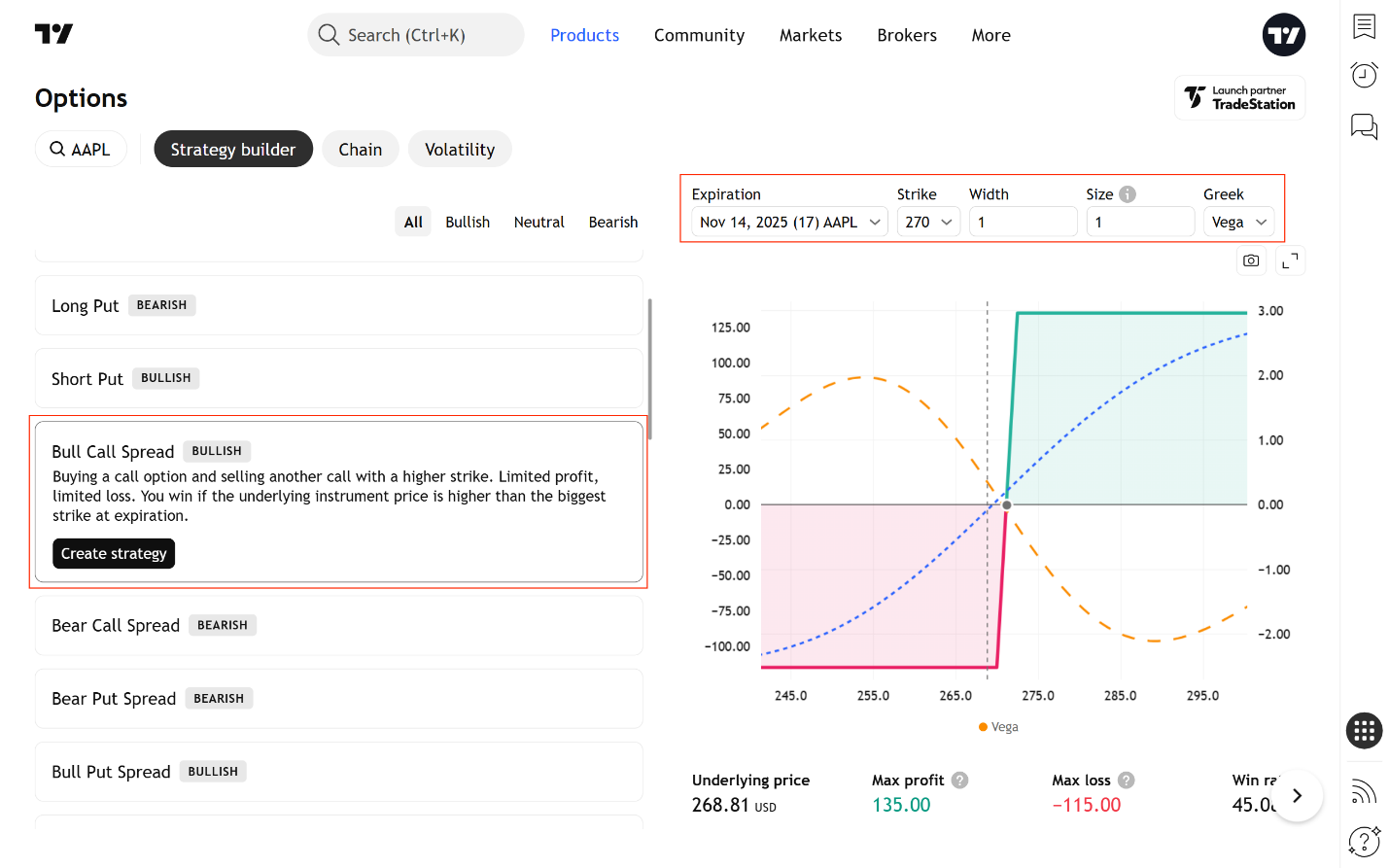1389x868 pixels.
Task: Open the Greek Vega dropdown
Action: [1238, 222]
